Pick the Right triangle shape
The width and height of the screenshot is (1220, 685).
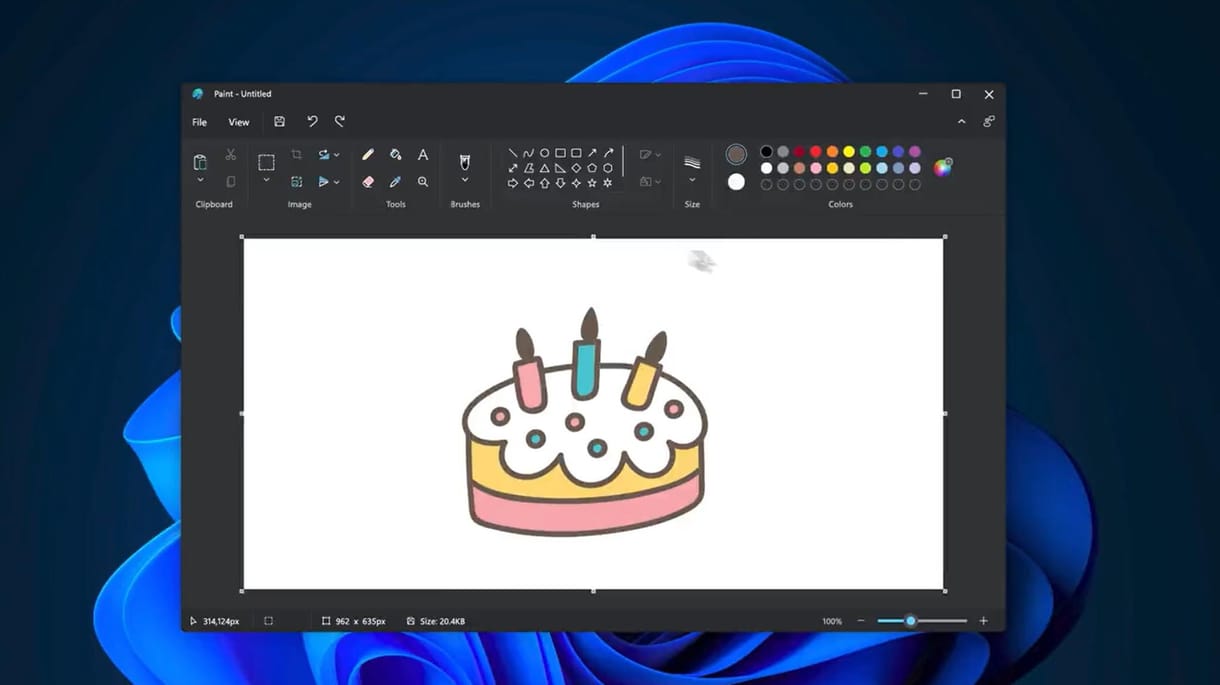[x=560, y=168]
